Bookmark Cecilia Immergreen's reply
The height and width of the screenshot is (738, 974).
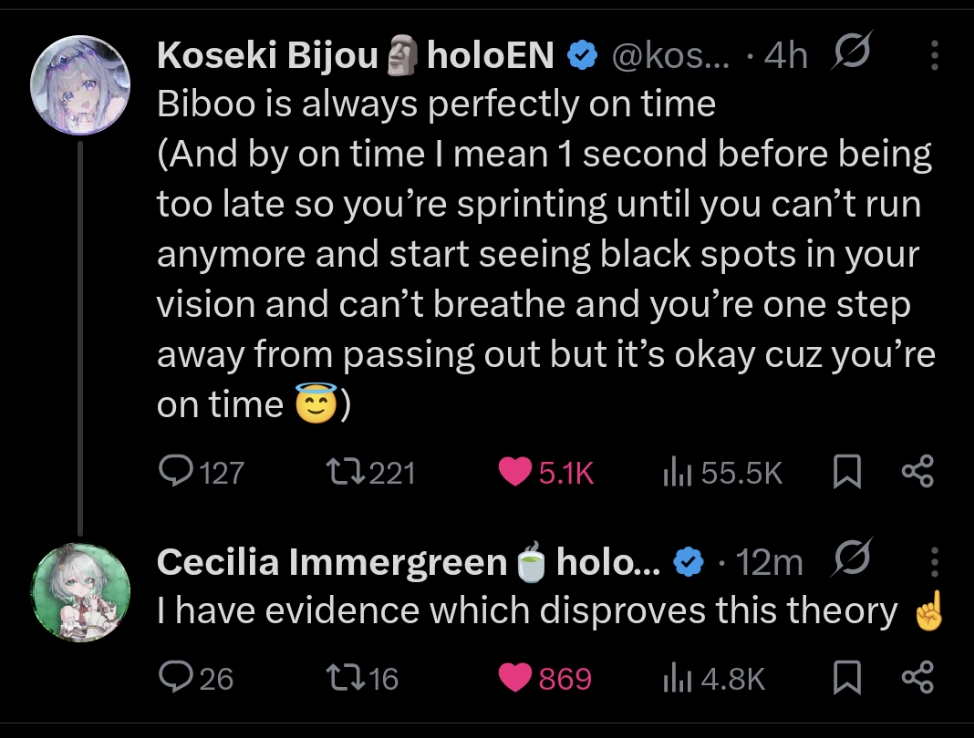847,677
